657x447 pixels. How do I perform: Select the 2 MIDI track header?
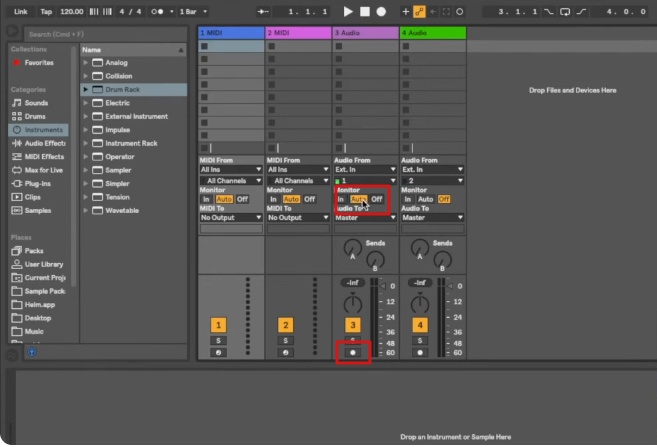point(298,33)
